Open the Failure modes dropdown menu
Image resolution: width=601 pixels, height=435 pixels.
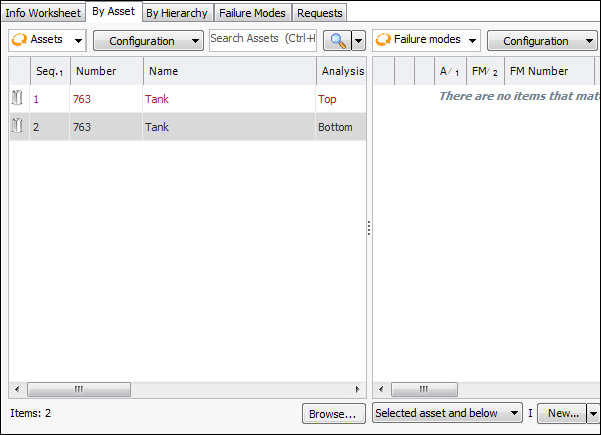pos(473,40)
